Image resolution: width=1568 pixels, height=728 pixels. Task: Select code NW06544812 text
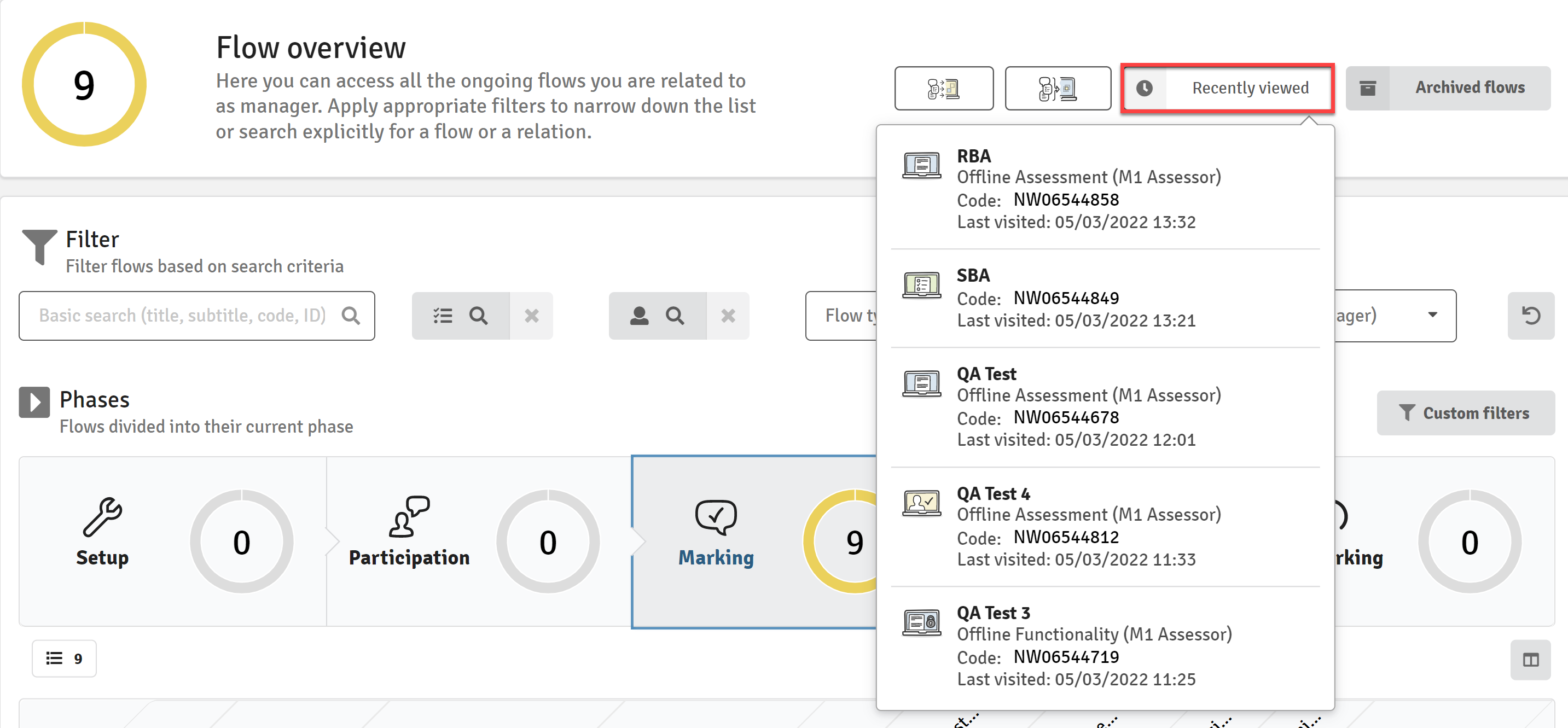tap(1066, 538)
